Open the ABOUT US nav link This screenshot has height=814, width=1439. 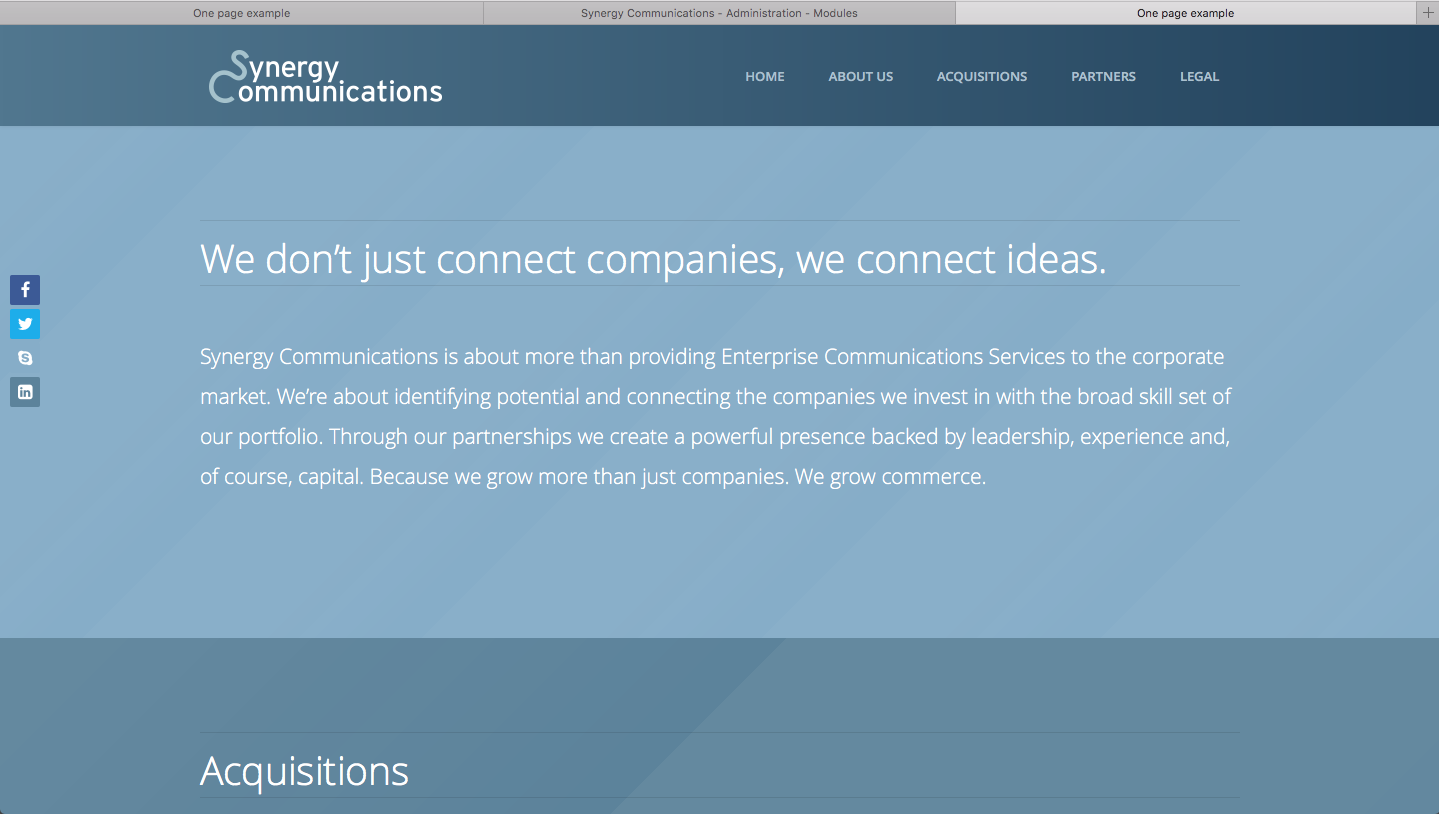861,76
